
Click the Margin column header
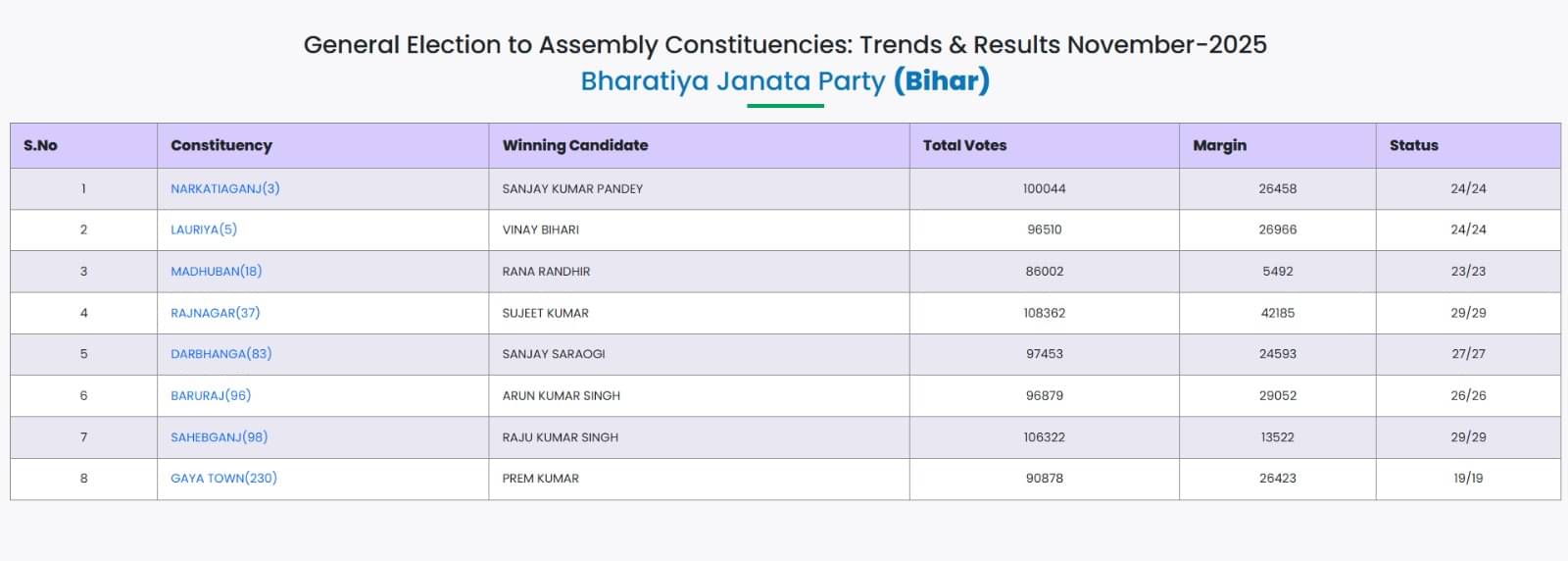(x=1219, y=145)
